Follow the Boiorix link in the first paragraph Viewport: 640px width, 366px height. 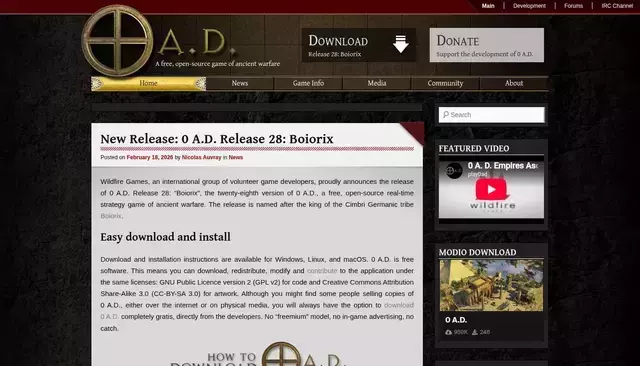111,216
